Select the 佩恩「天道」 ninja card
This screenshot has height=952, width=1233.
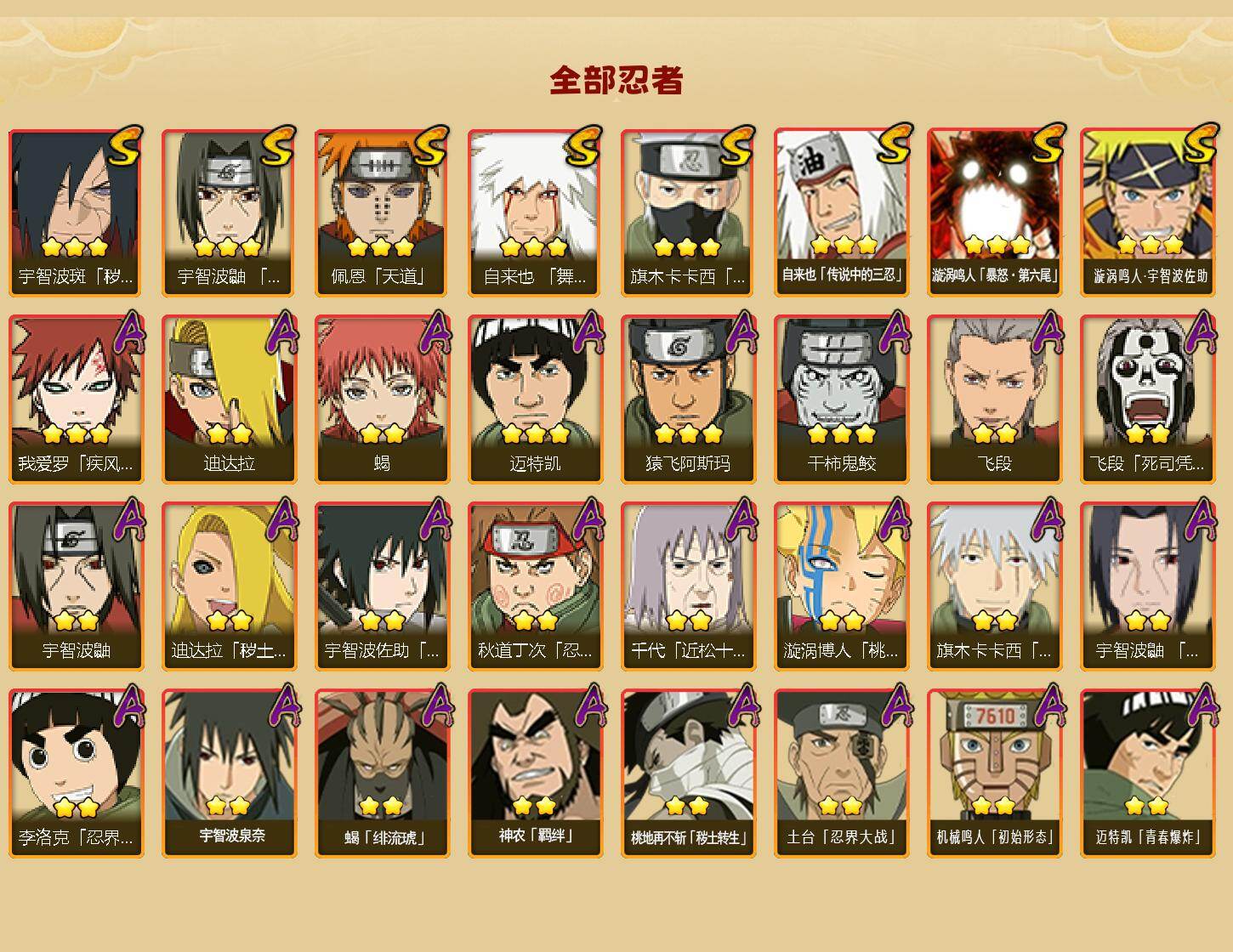tap(382, 212)
